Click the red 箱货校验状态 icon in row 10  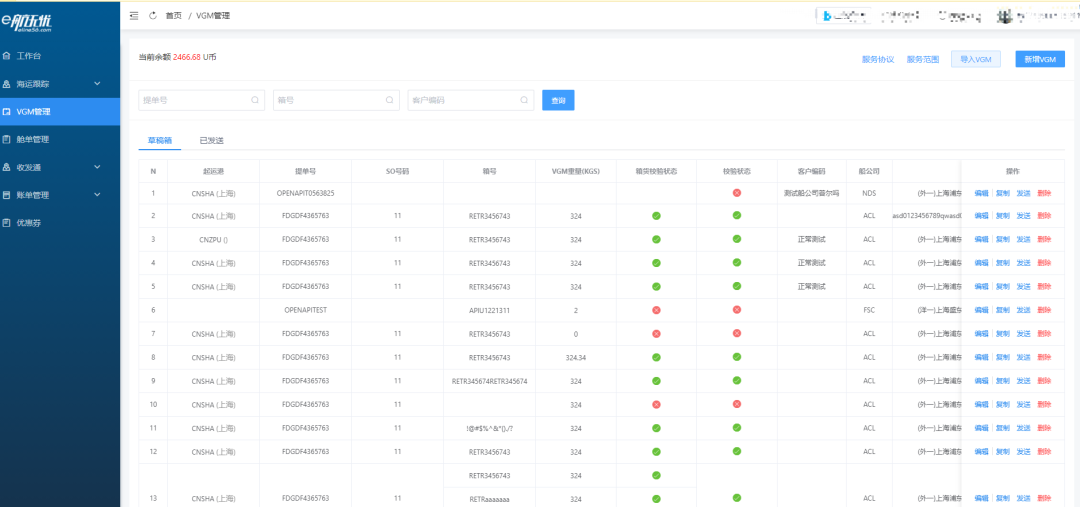(x=656, y=404)
